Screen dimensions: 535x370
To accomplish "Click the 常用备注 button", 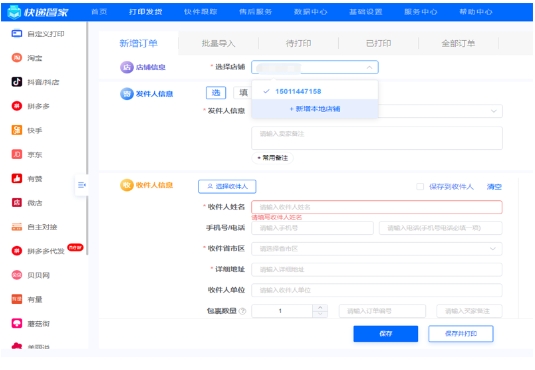I will (x=272, y=158).
